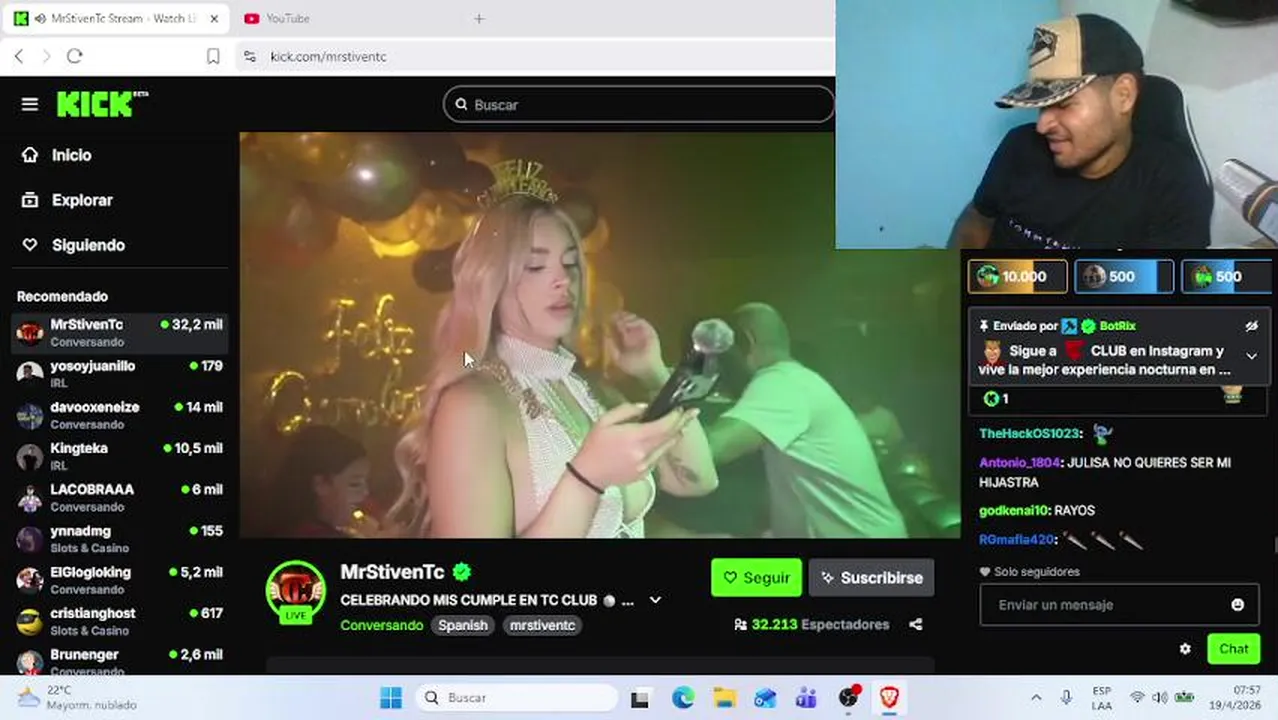Image resolution: width=1278 pixels, height=720 pixels.
Task: Open the Conversando category link
Action: [381, 625]
